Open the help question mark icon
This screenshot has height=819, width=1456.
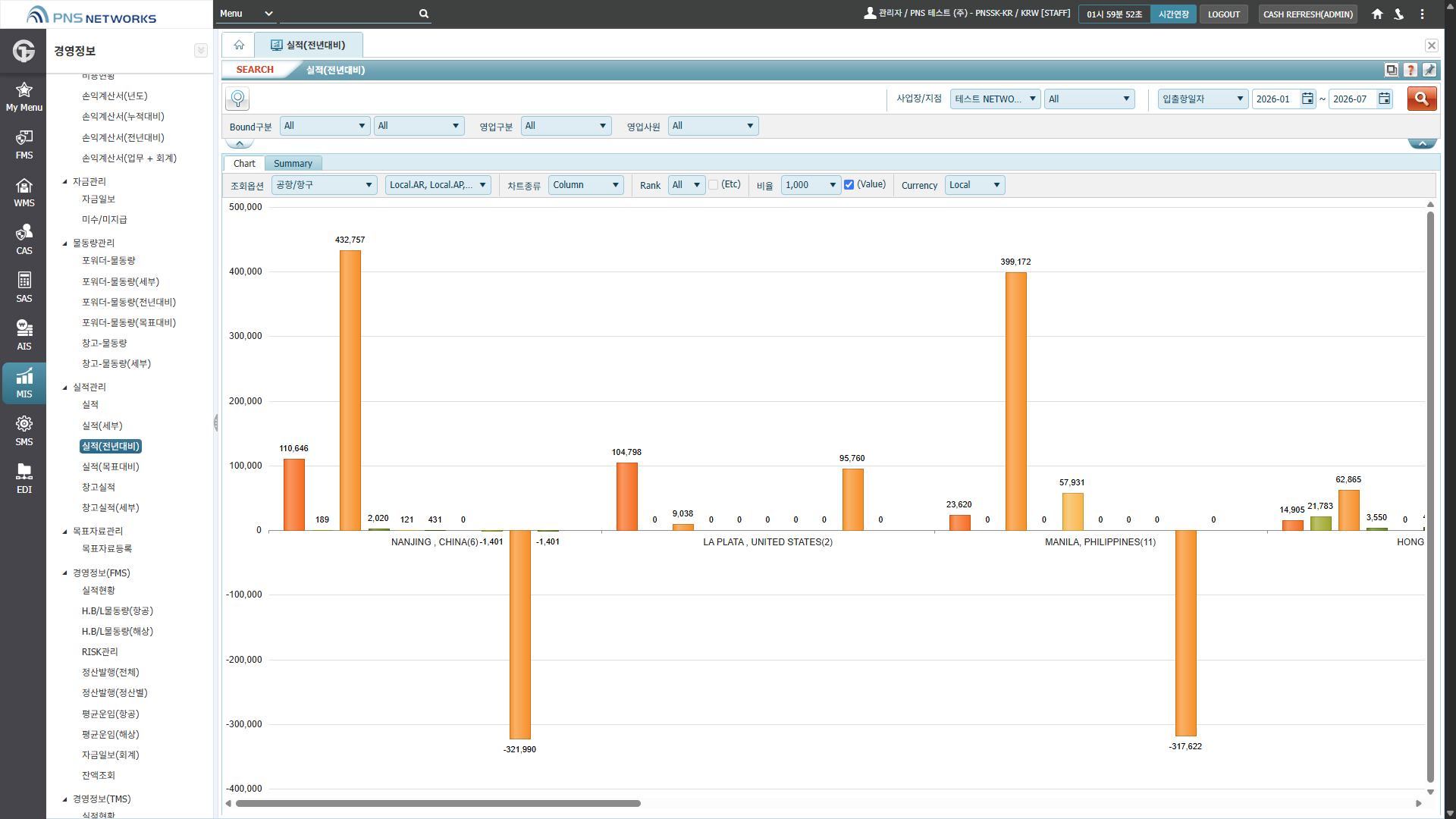tap(1410, 70)
